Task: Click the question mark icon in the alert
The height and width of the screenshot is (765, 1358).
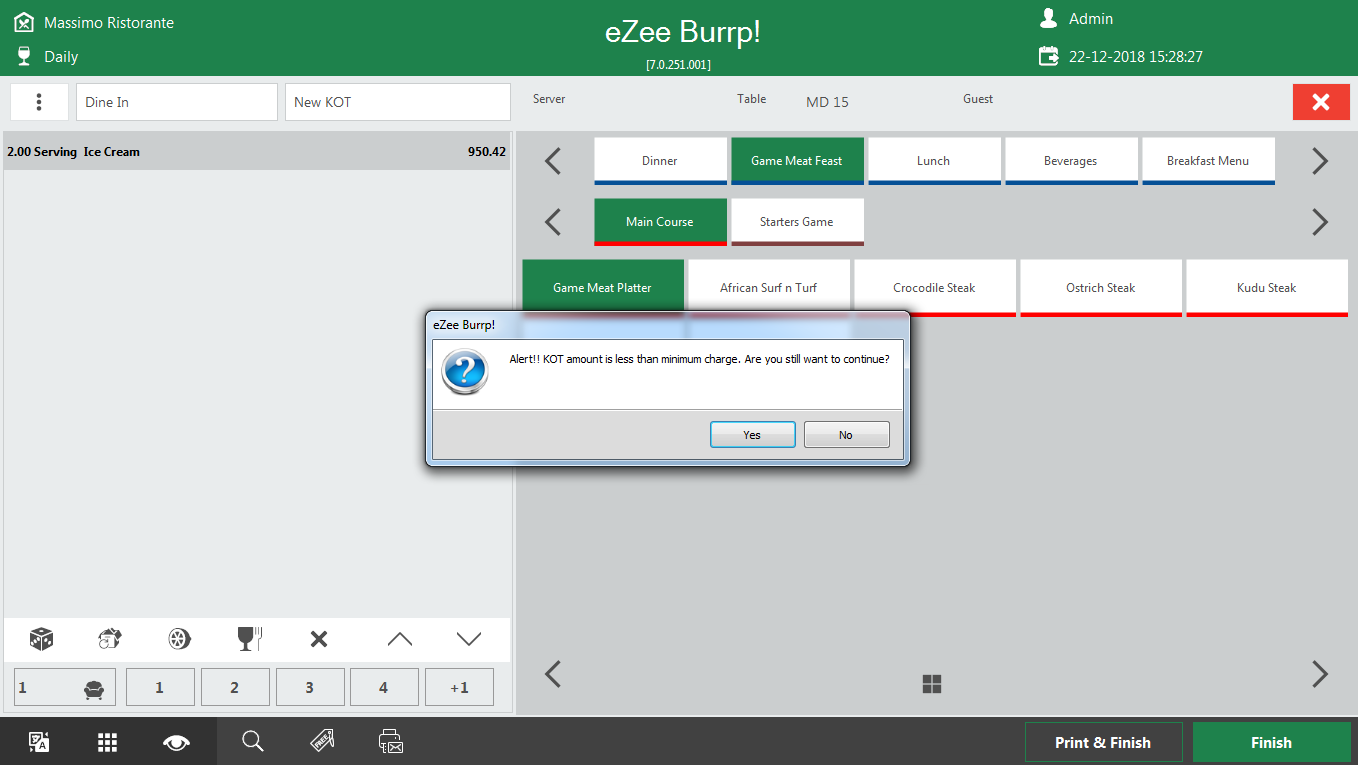Action: click(x=464, y=372)
